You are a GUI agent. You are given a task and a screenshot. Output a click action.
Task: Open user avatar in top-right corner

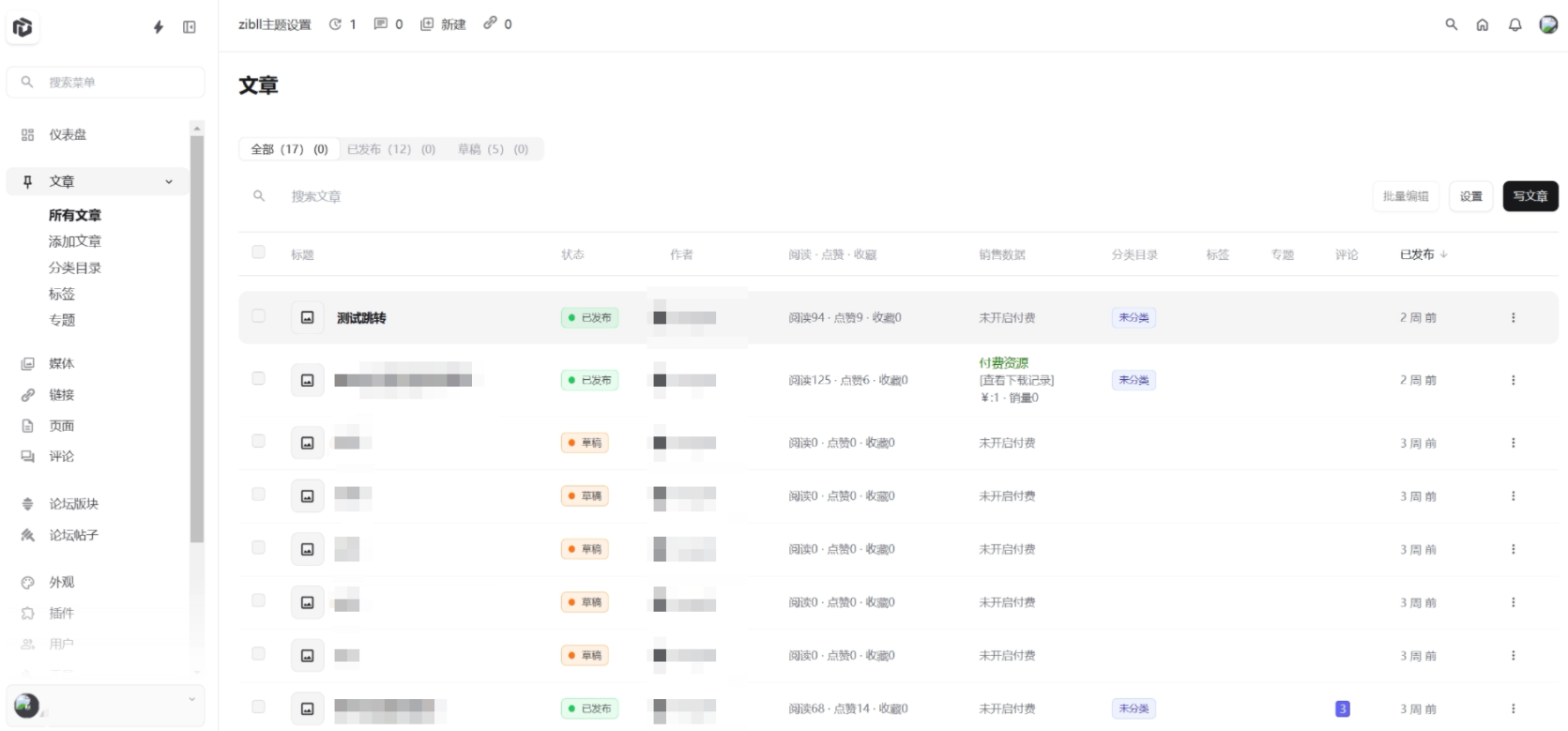coord(1548,24)
